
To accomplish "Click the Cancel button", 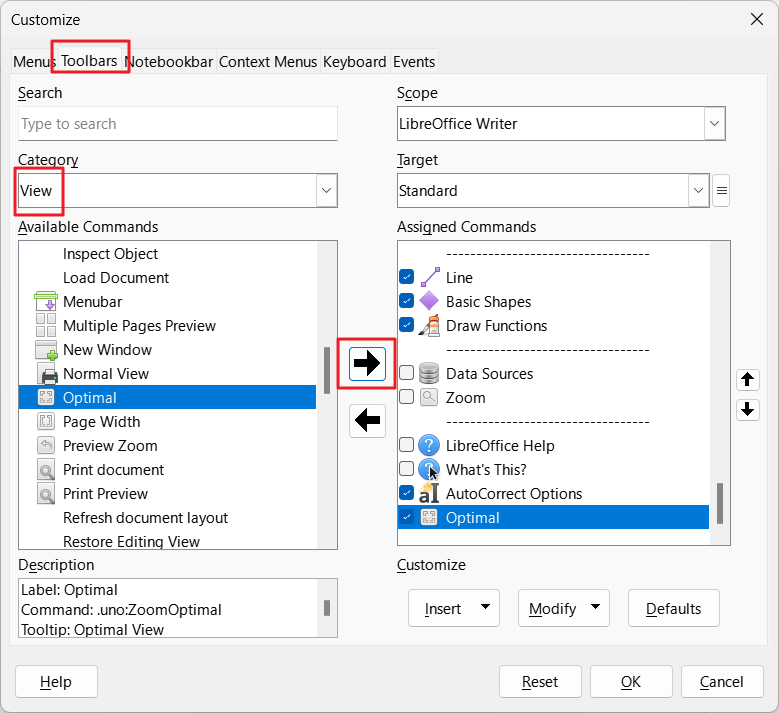I will tap(722, 682).
